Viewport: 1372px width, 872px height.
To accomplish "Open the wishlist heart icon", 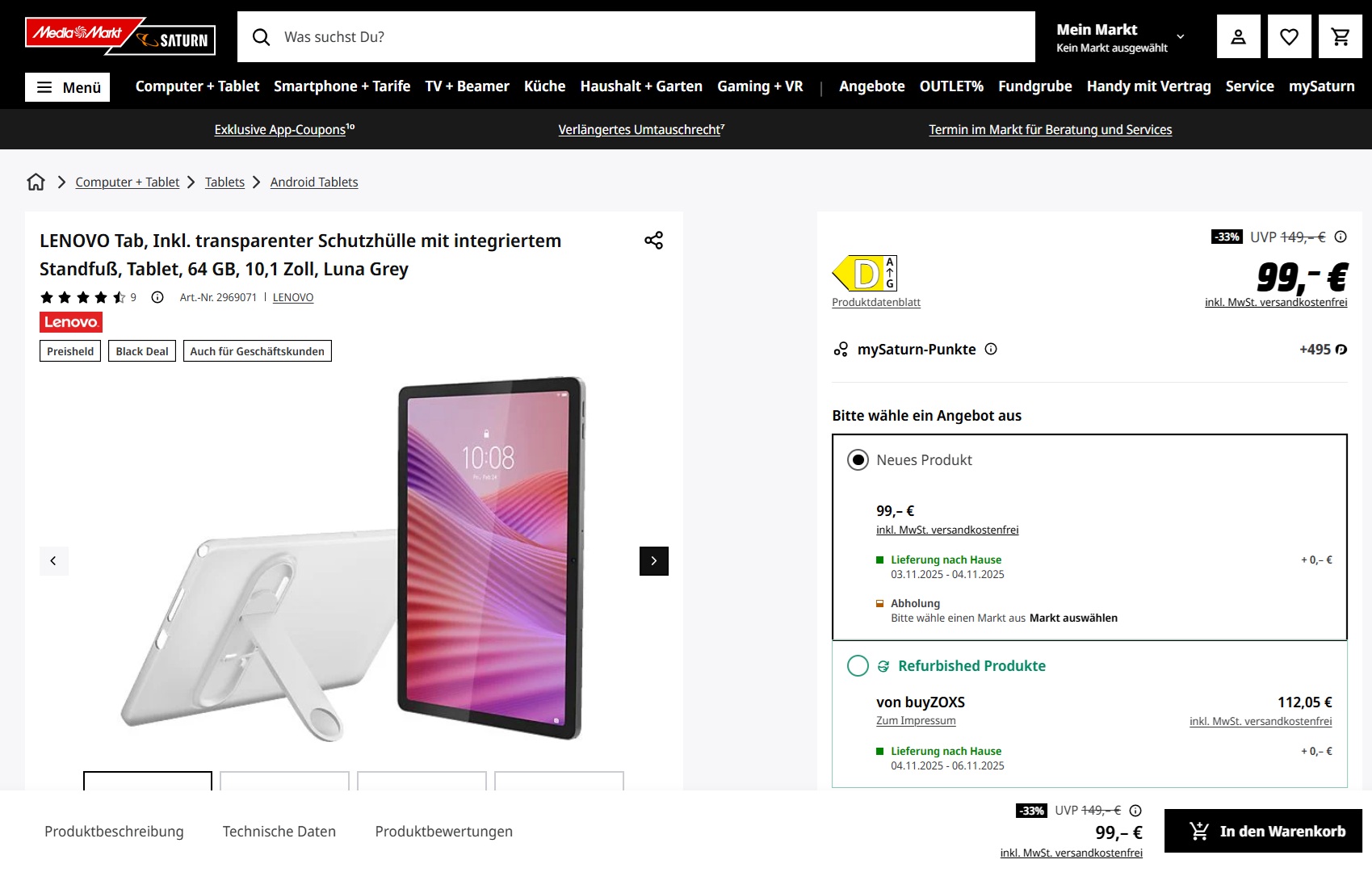I will click(1289, 37).
